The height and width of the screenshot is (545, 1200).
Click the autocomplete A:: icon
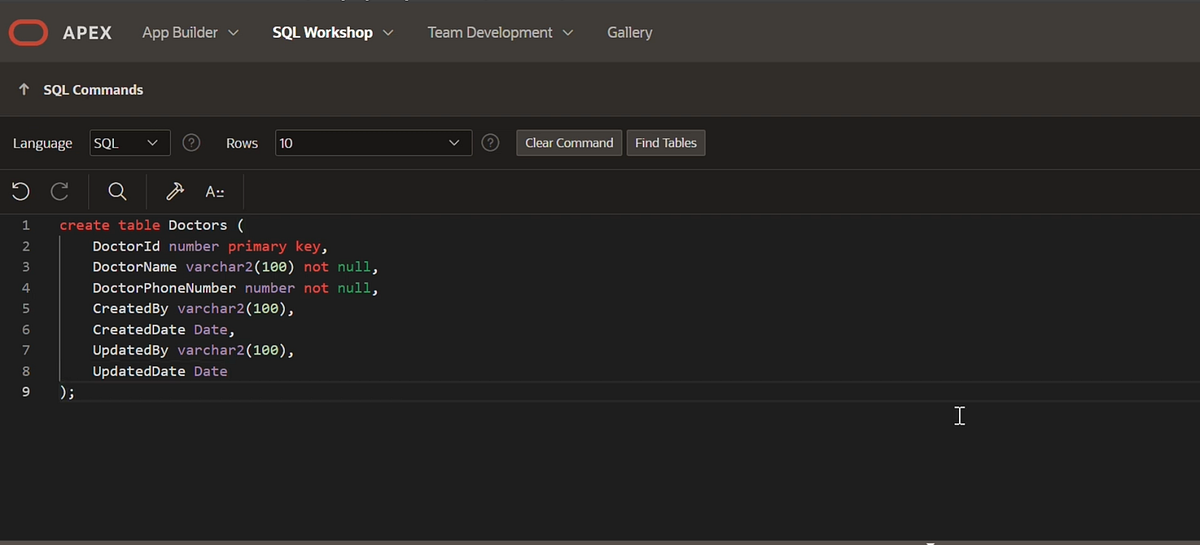click(214, 191)
